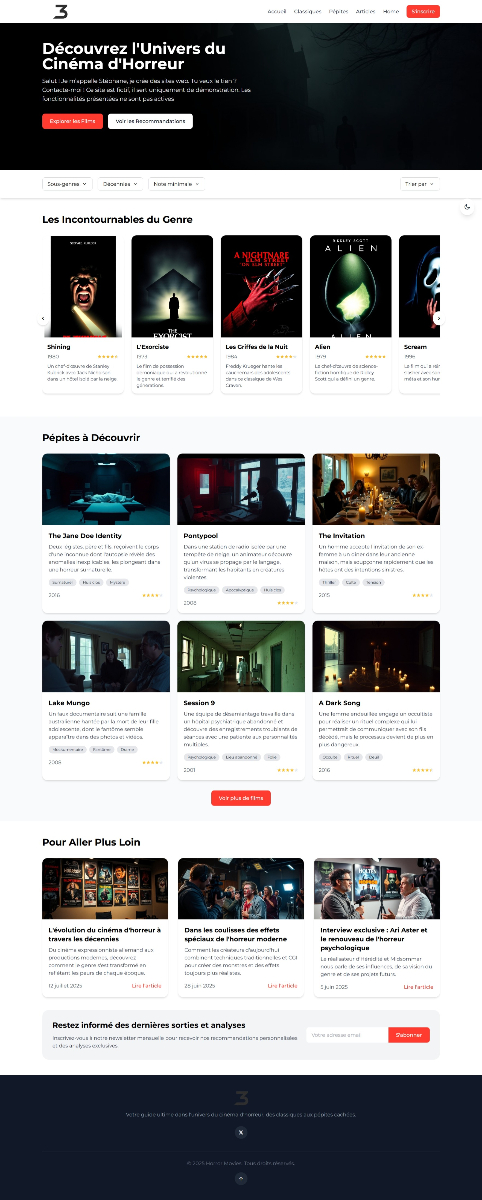Open the Pépites nav item

338,11
